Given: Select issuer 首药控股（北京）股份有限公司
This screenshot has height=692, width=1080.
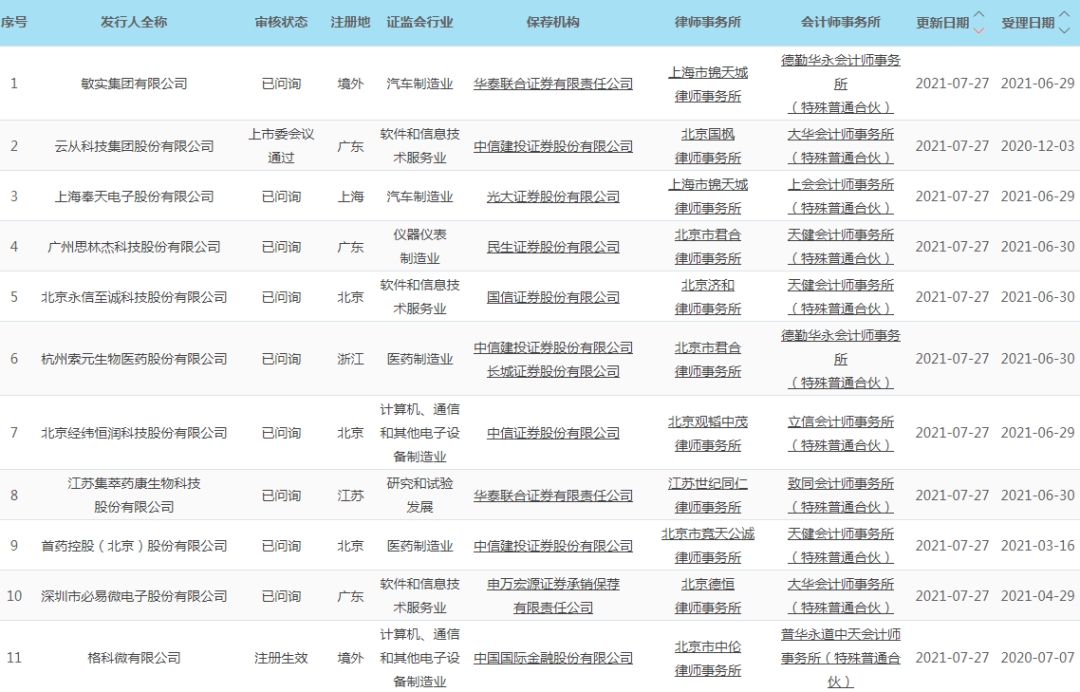Looking at the screenshot, I should (134, 546).
